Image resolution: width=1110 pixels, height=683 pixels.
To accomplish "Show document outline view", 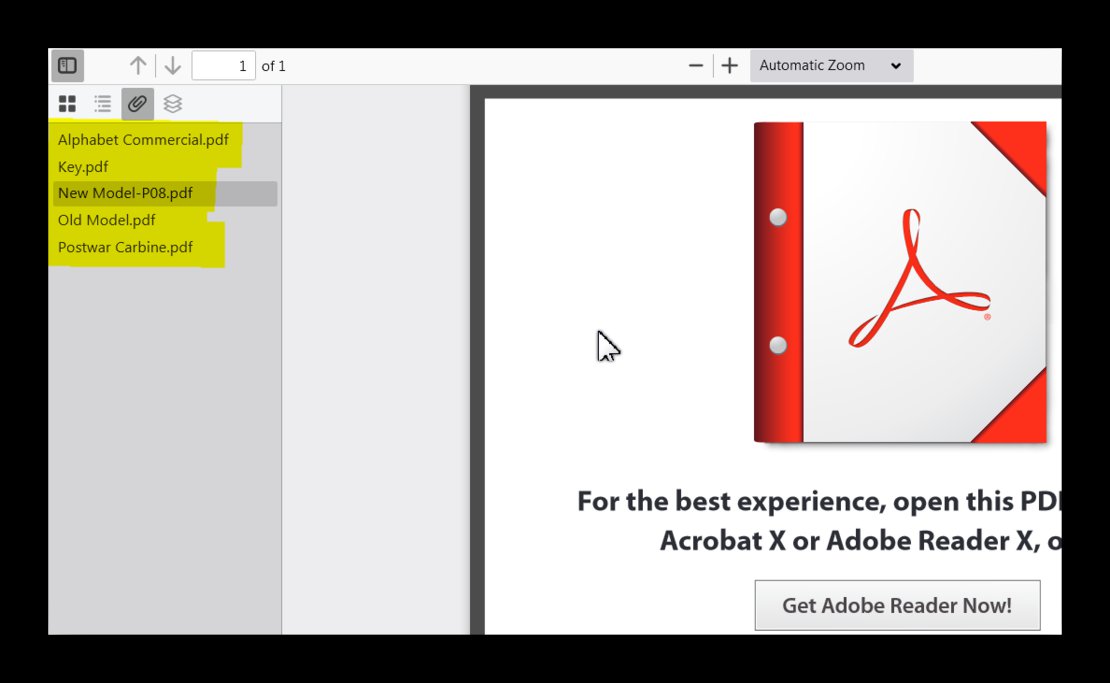I will point(103,104).
